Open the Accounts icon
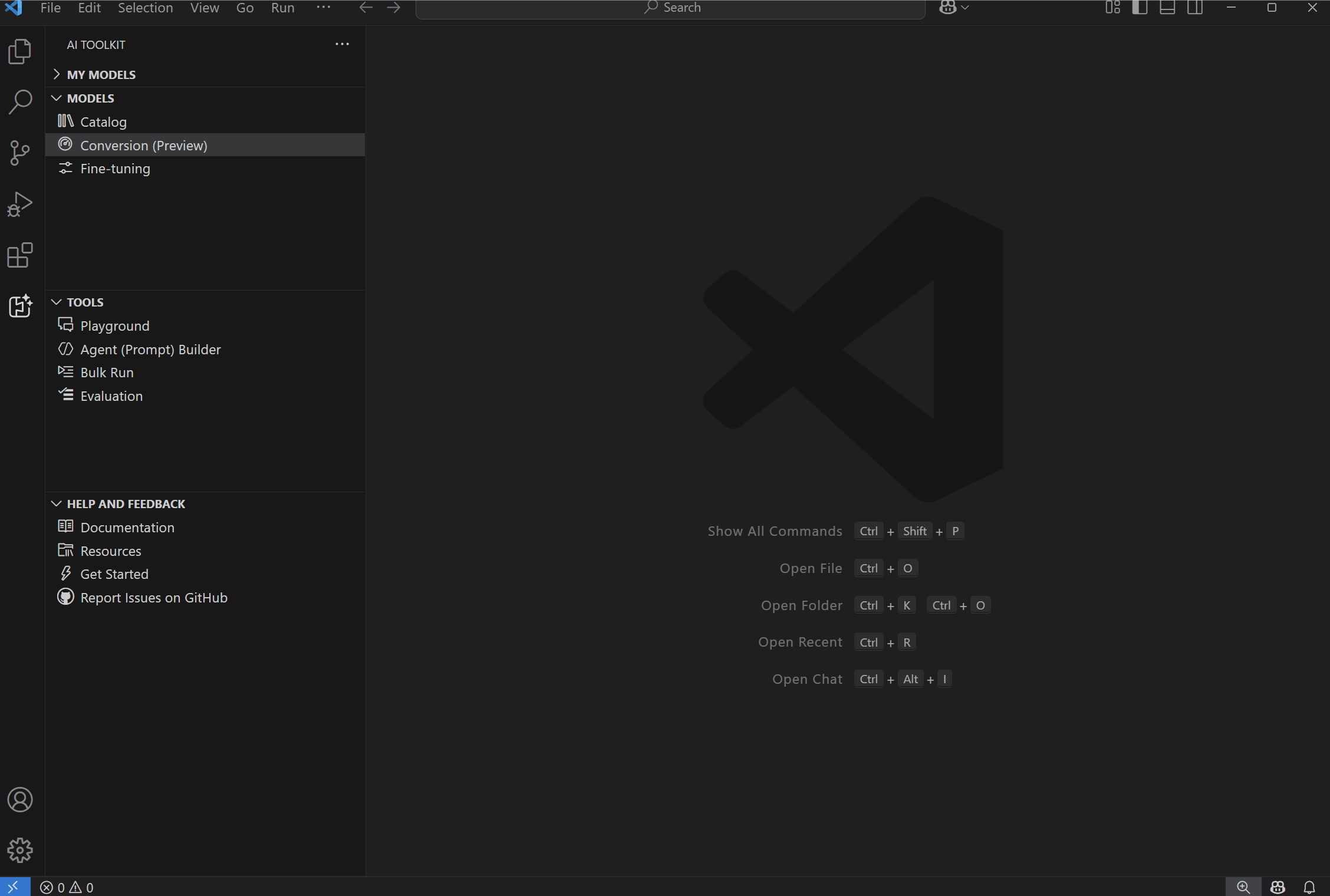The width and height of the screenshot is (1330, 896). click(20, 800)
